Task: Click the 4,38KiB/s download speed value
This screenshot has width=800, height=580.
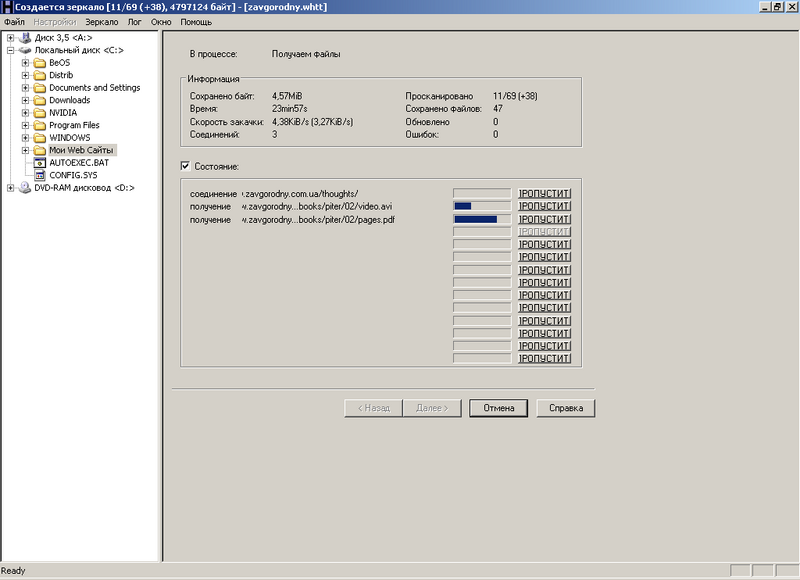Action: 312,122
